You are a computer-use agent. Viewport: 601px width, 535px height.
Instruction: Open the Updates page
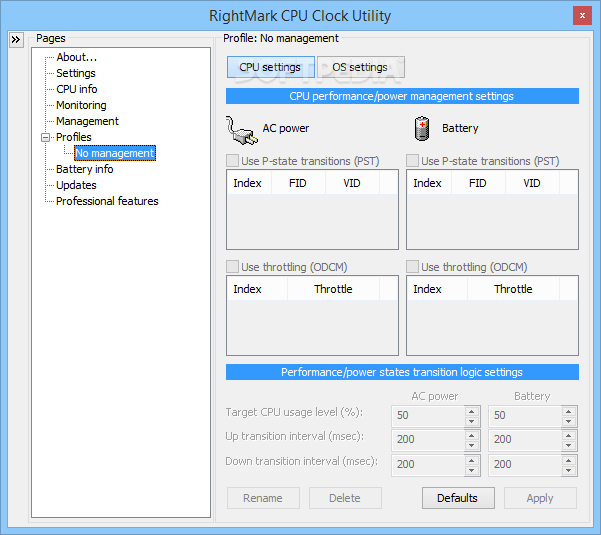pos(76,185)
